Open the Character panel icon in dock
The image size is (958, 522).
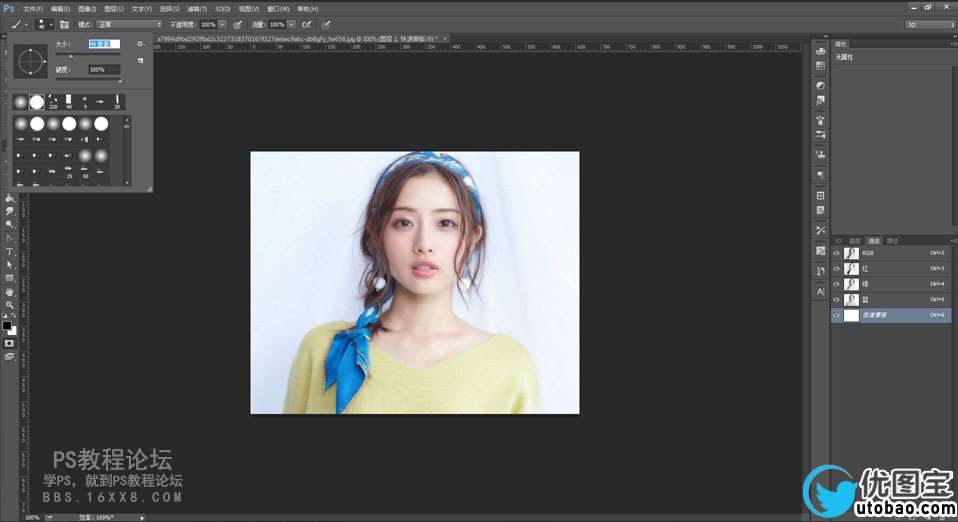tap(821, 292)
